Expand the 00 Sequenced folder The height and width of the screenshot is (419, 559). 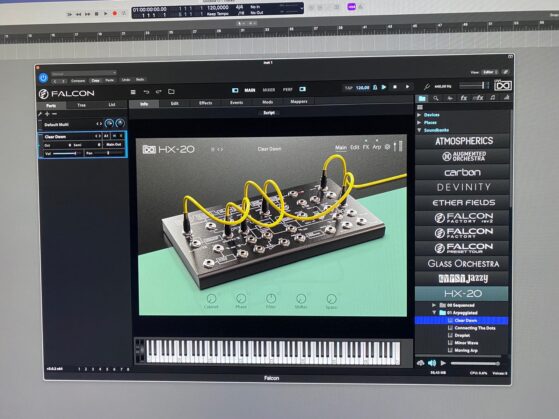[x=434, y=305]
